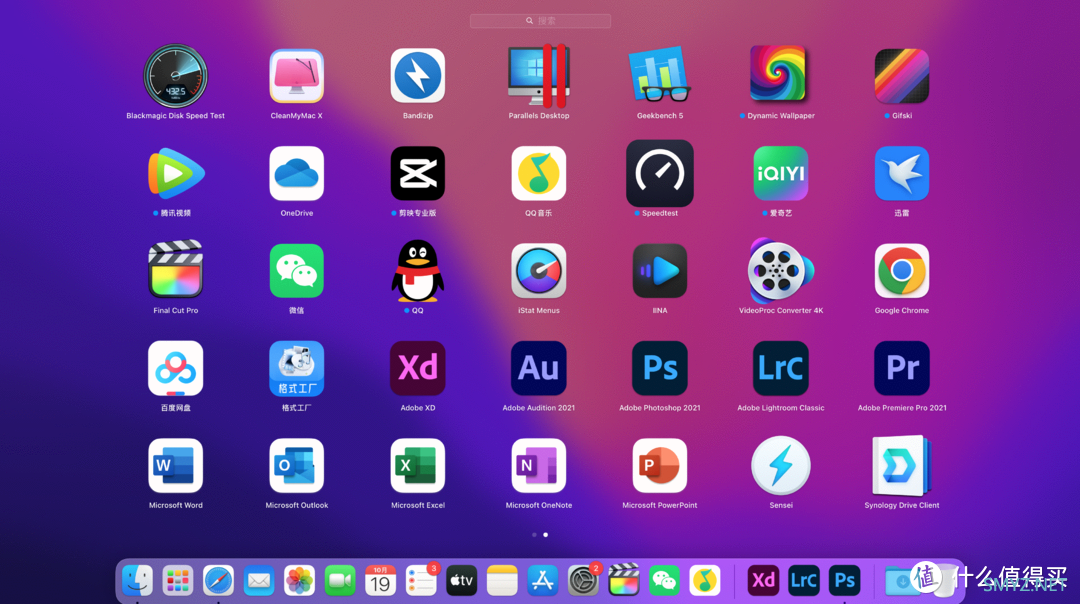
Task: Launch iStat Menus
Action: tap(539, 271)
